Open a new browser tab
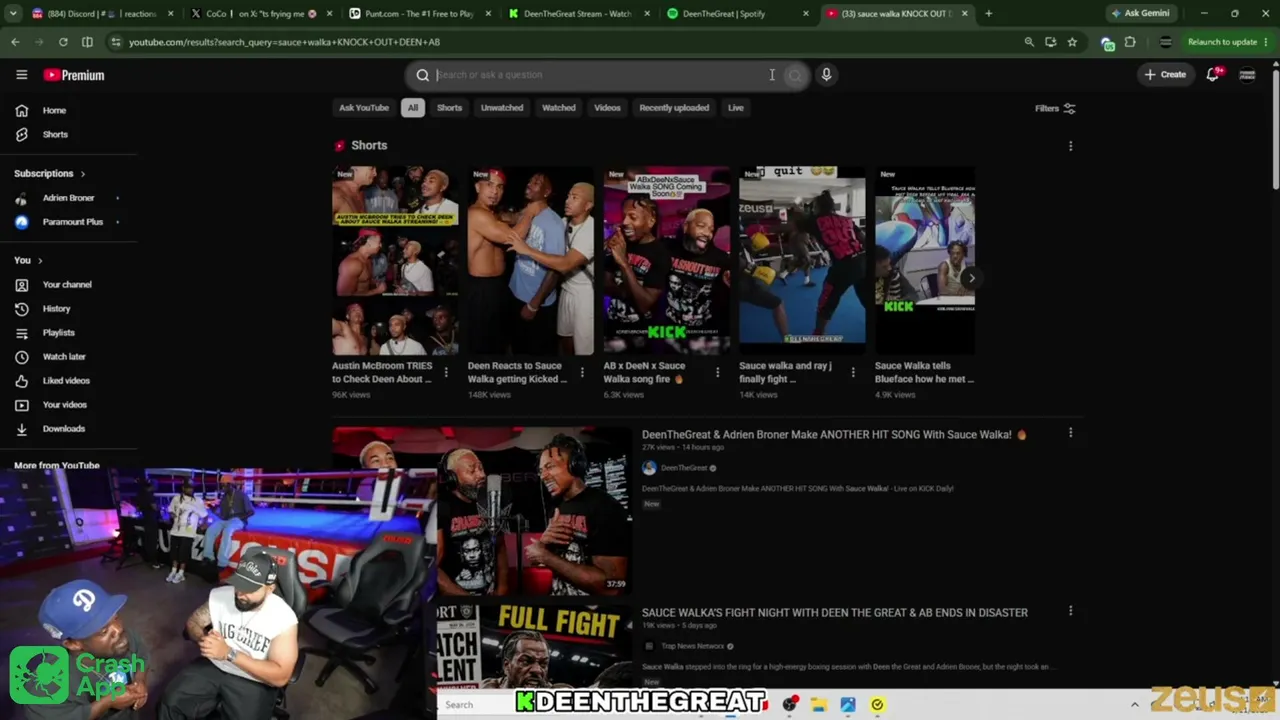The height and width of the screenshot is (720, 1280). 989,14
